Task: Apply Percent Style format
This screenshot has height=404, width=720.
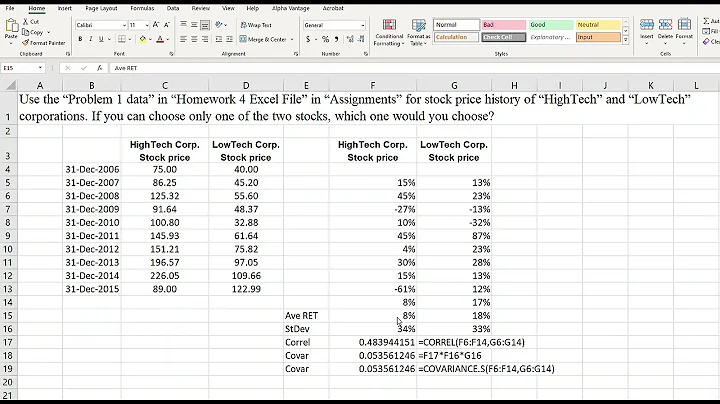Action: pyautogui.click(x=326, y=39)
